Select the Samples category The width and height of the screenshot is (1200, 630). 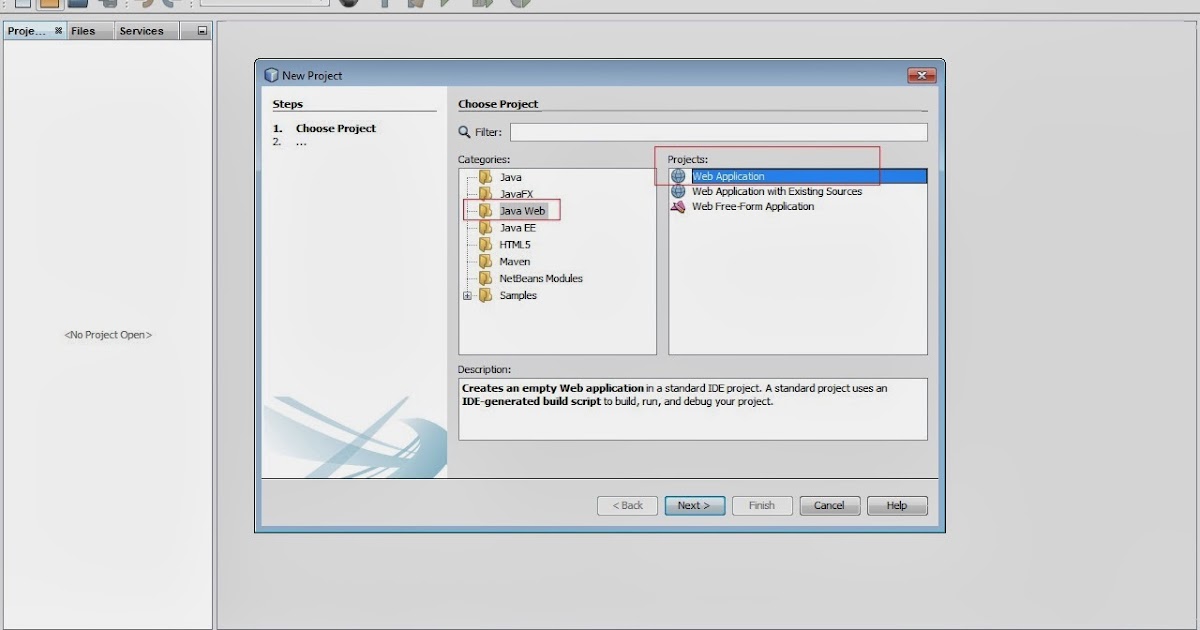[518, 296]
